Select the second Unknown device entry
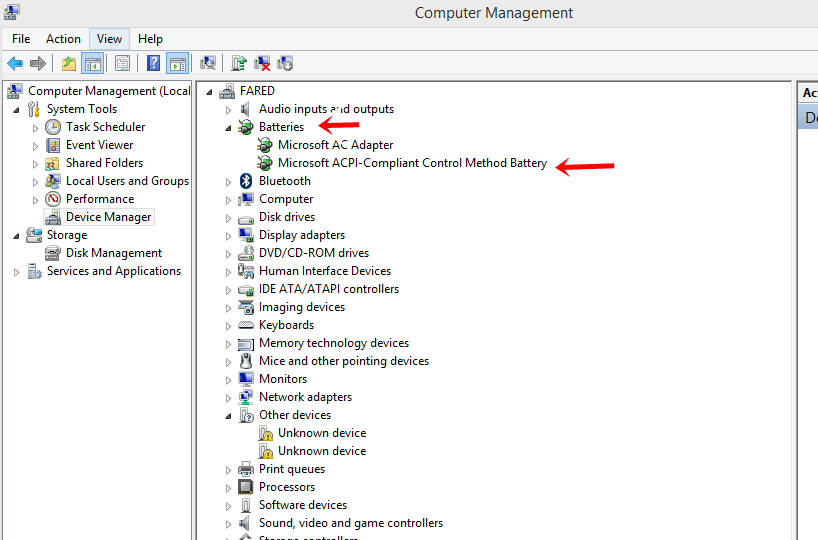 (x=322, y=451)
